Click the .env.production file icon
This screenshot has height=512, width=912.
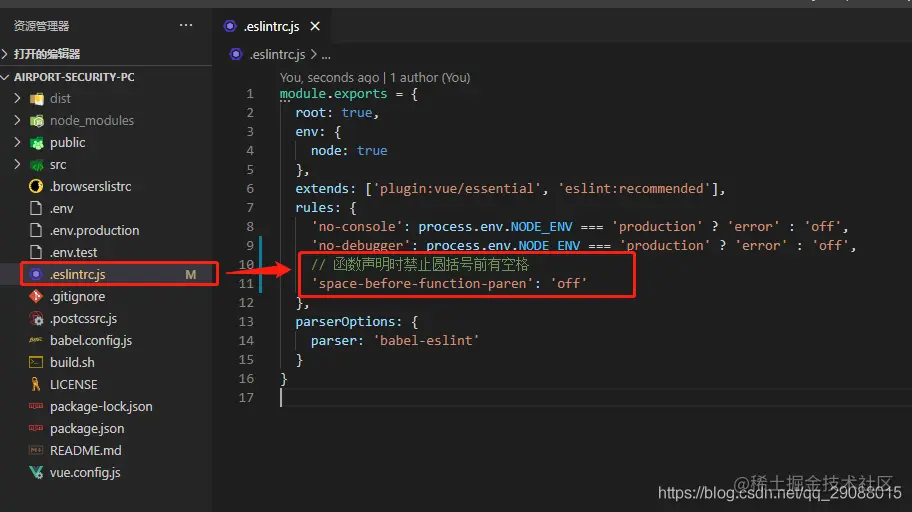(x=36, y=230)
